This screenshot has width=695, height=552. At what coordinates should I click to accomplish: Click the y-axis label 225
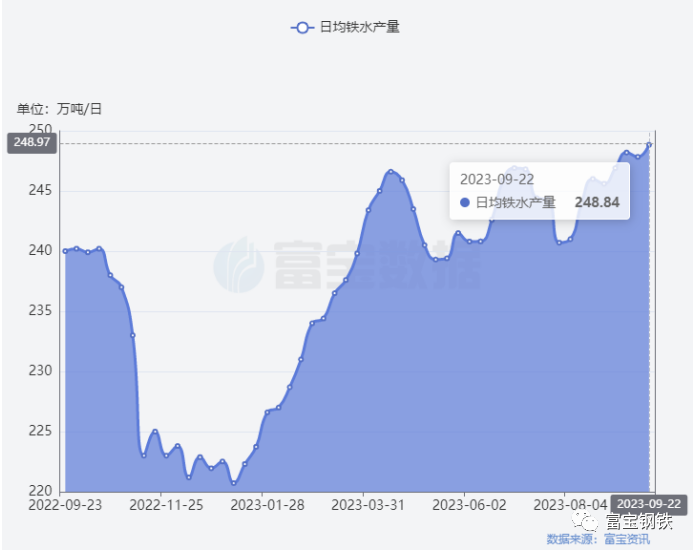click(40, 431)
